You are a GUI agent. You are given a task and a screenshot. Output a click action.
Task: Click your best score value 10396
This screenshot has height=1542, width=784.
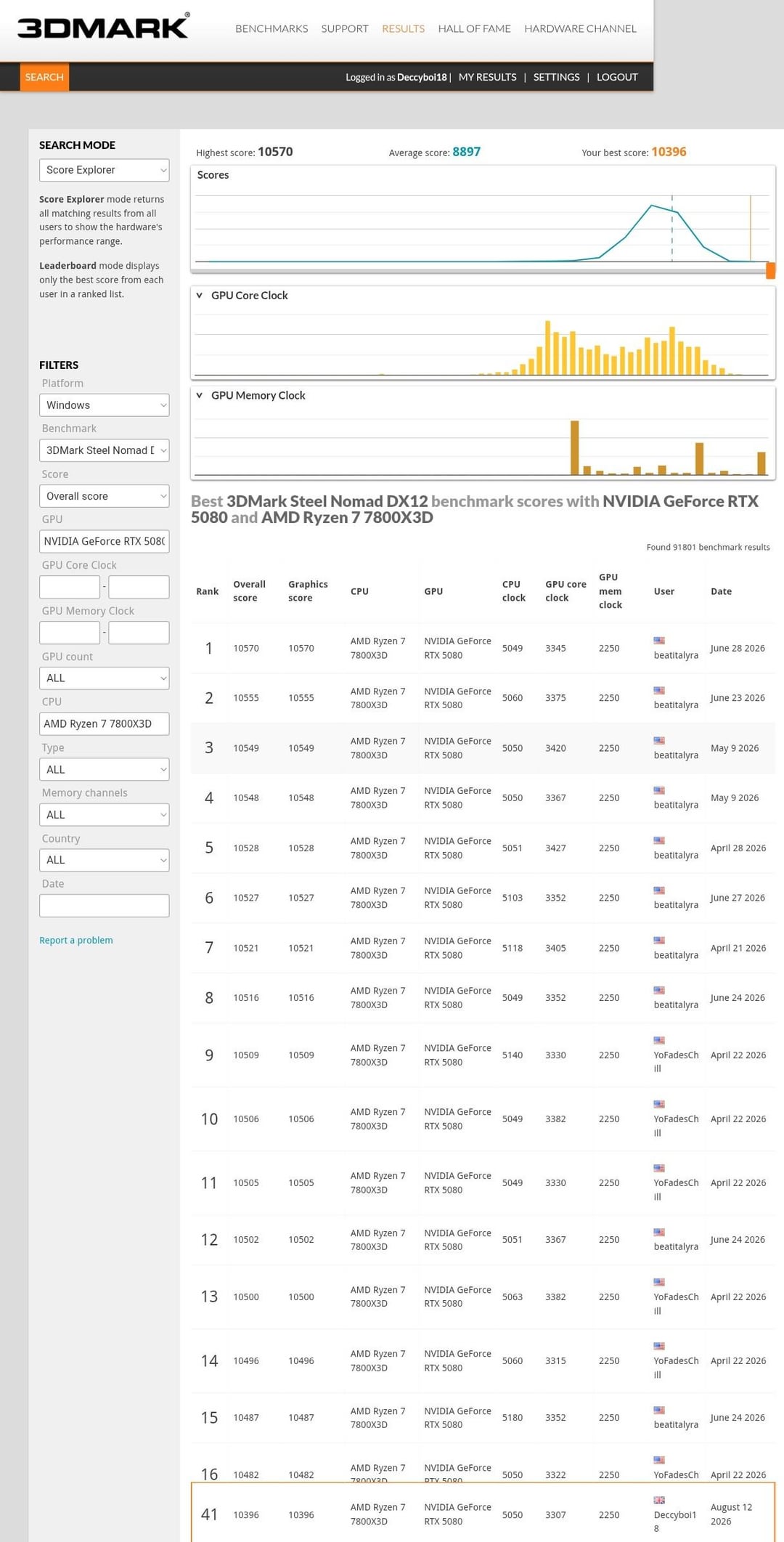click(x=669, y=152)
